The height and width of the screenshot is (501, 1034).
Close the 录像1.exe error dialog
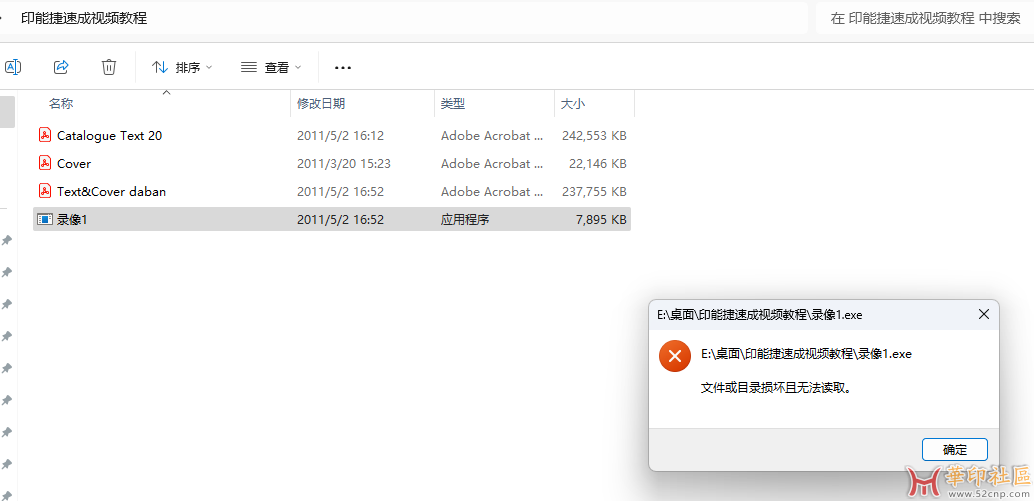tap(983, 314)
